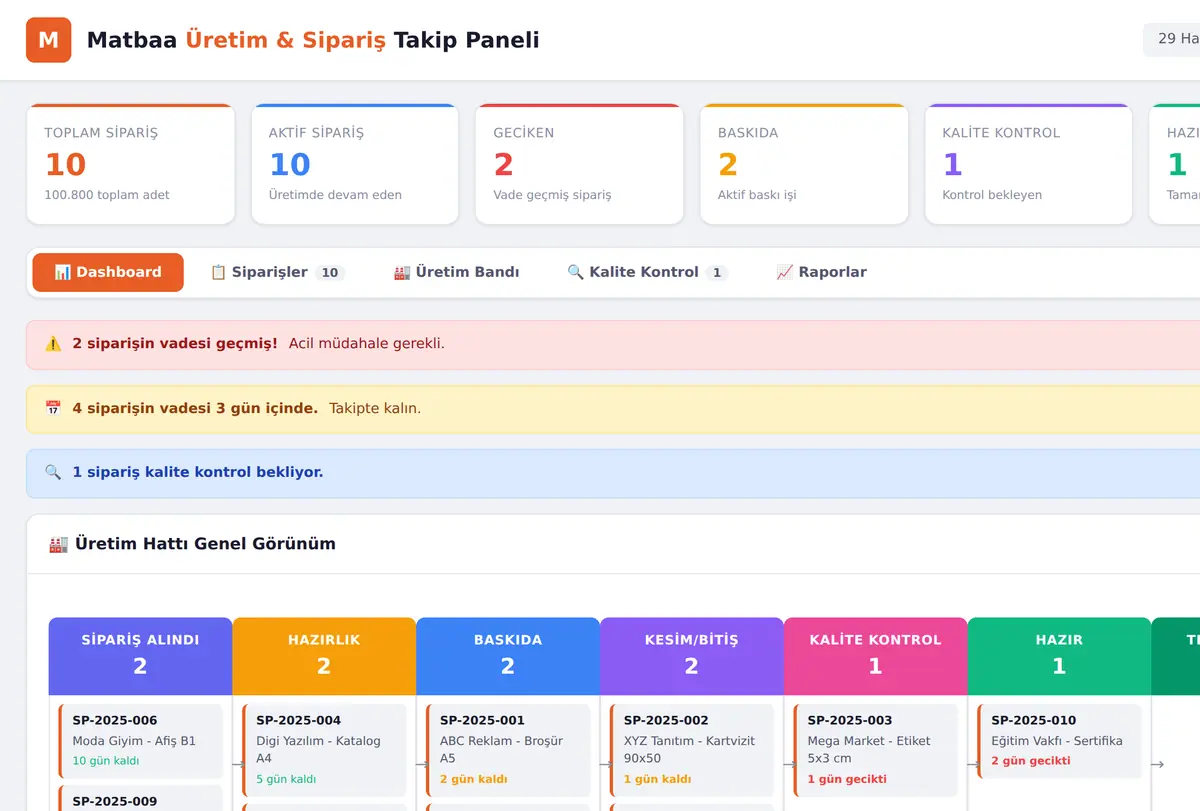Click the "Moda Giyim - Afiş B1" text
This screenshot has width=1200, height=811.
coord(134,741)
